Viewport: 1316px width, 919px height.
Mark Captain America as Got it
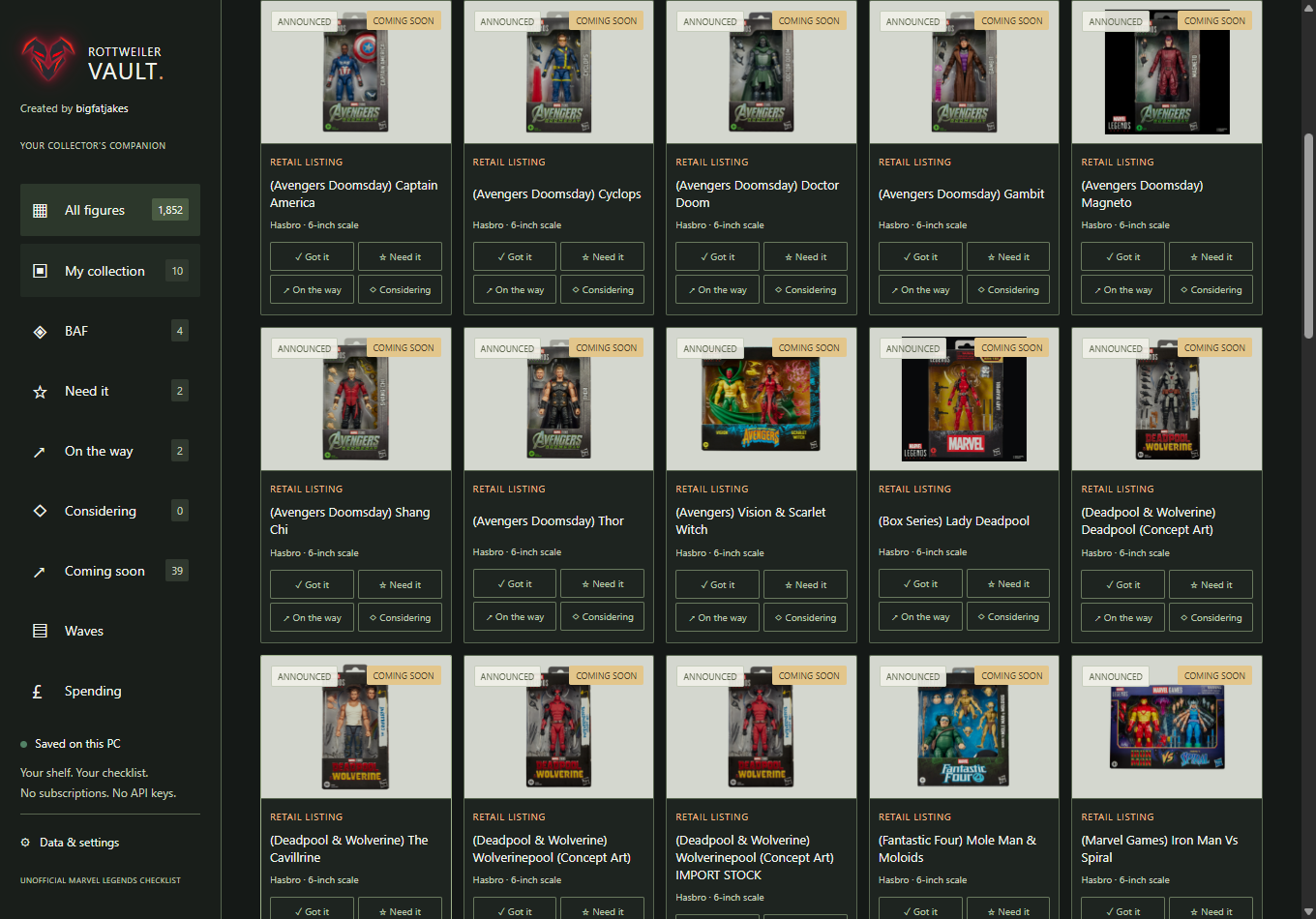click(313, 256)
